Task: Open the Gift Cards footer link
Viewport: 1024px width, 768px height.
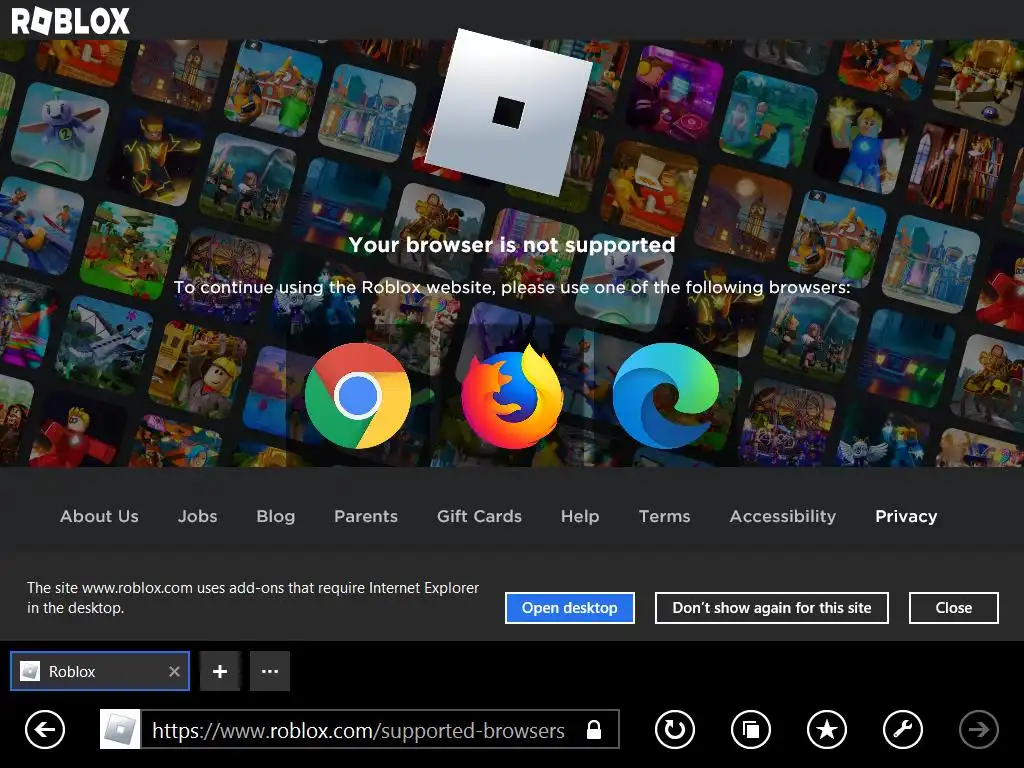Action: point(479,516)
